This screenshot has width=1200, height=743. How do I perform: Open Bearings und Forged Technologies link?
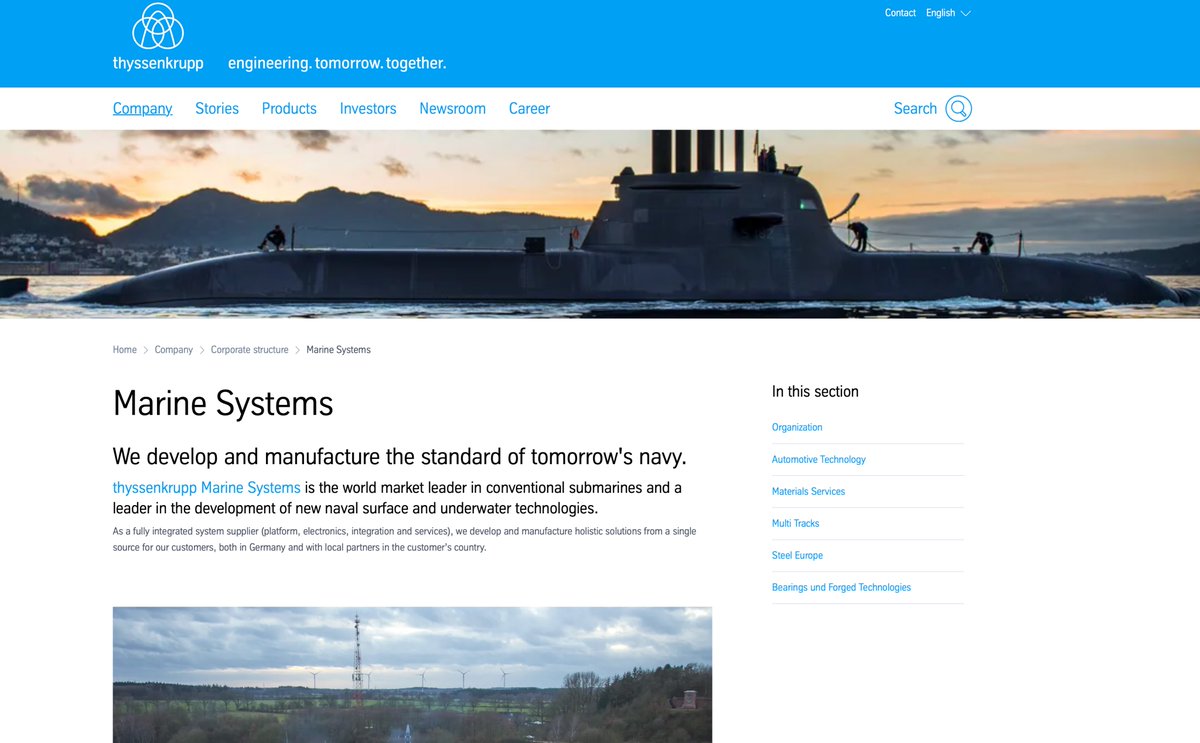841,587
